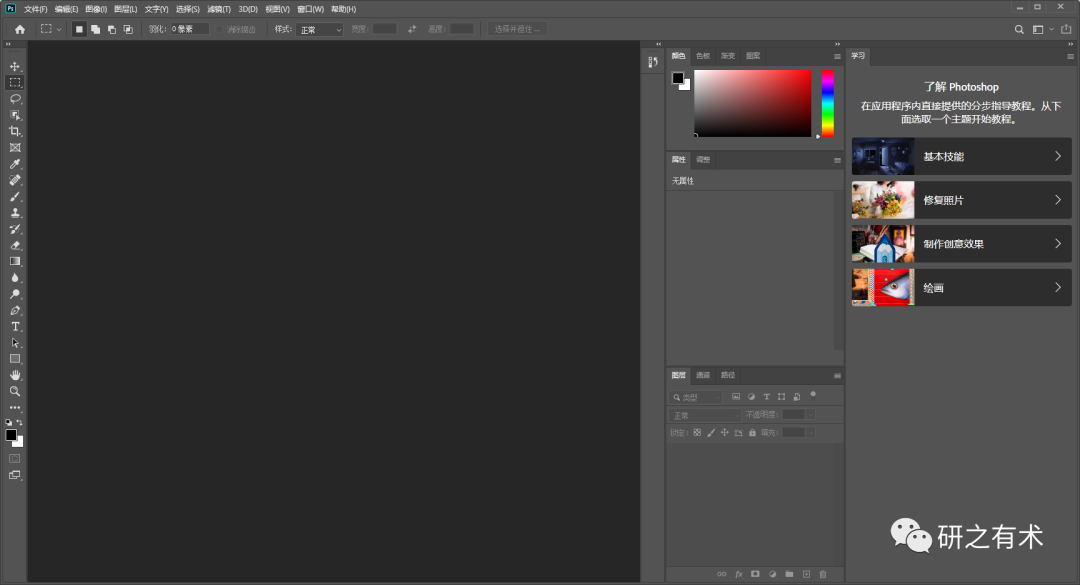This screenshot has width=1080, height=585.
Task: Open the 文件(F) menu
Action: [x=36, y=9]
